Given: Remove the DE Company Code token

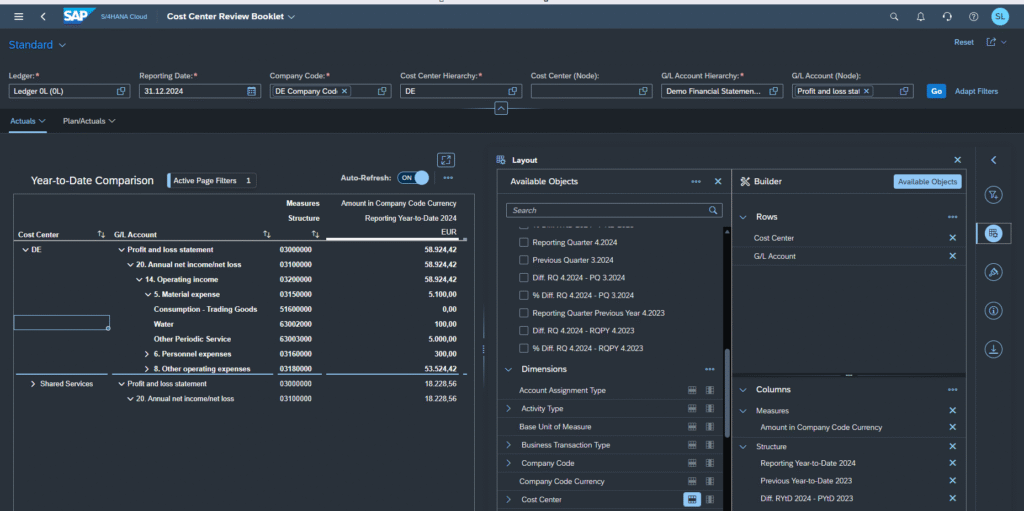Looking at the screenshot, I should [x=344, y=91].
